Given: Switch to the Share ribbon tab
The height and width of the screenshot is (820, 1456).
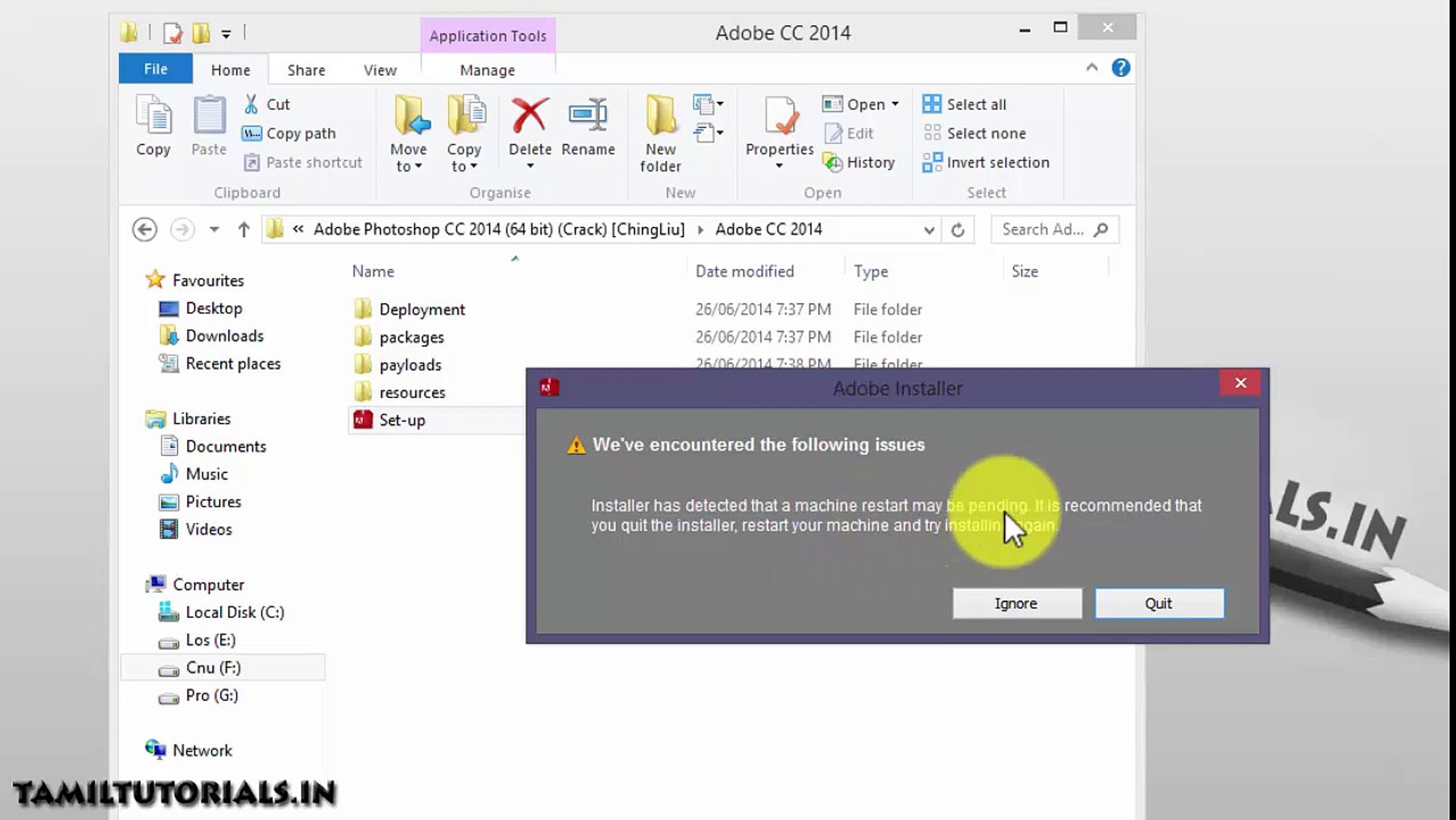Looking at the screenshot, I should (306, 70).
